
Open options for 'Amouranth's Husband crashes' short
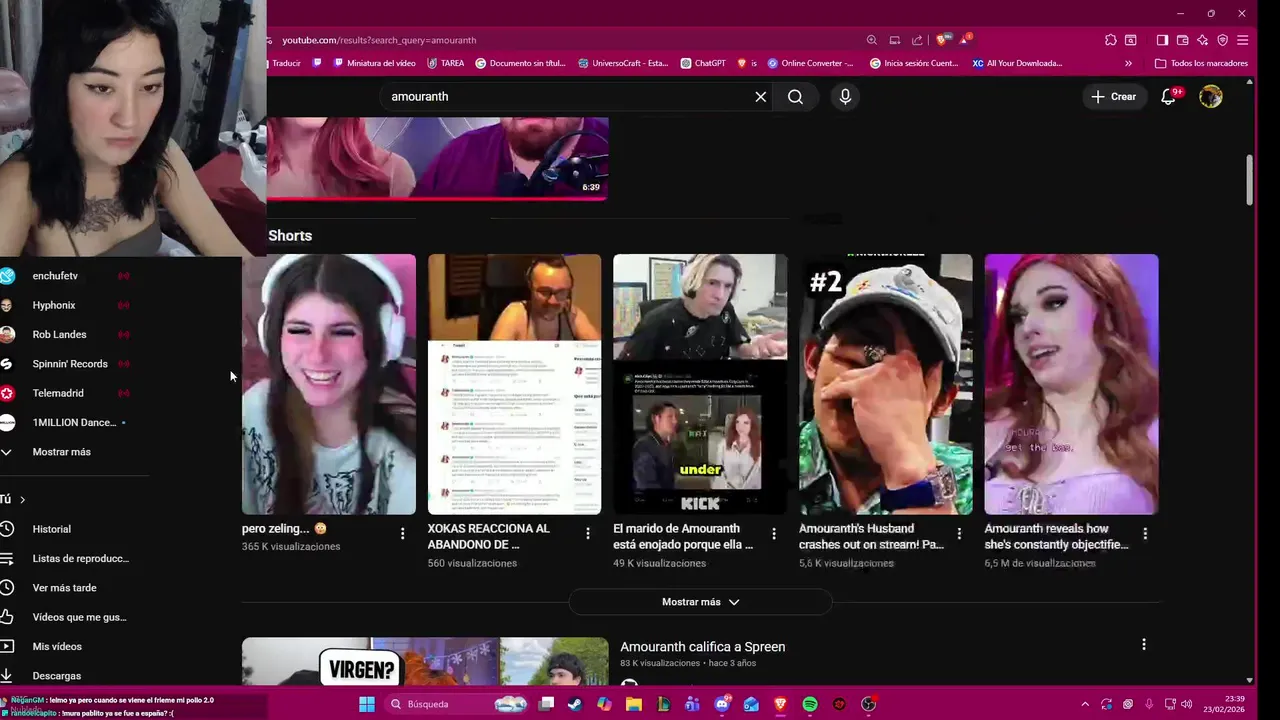[959, 534]
